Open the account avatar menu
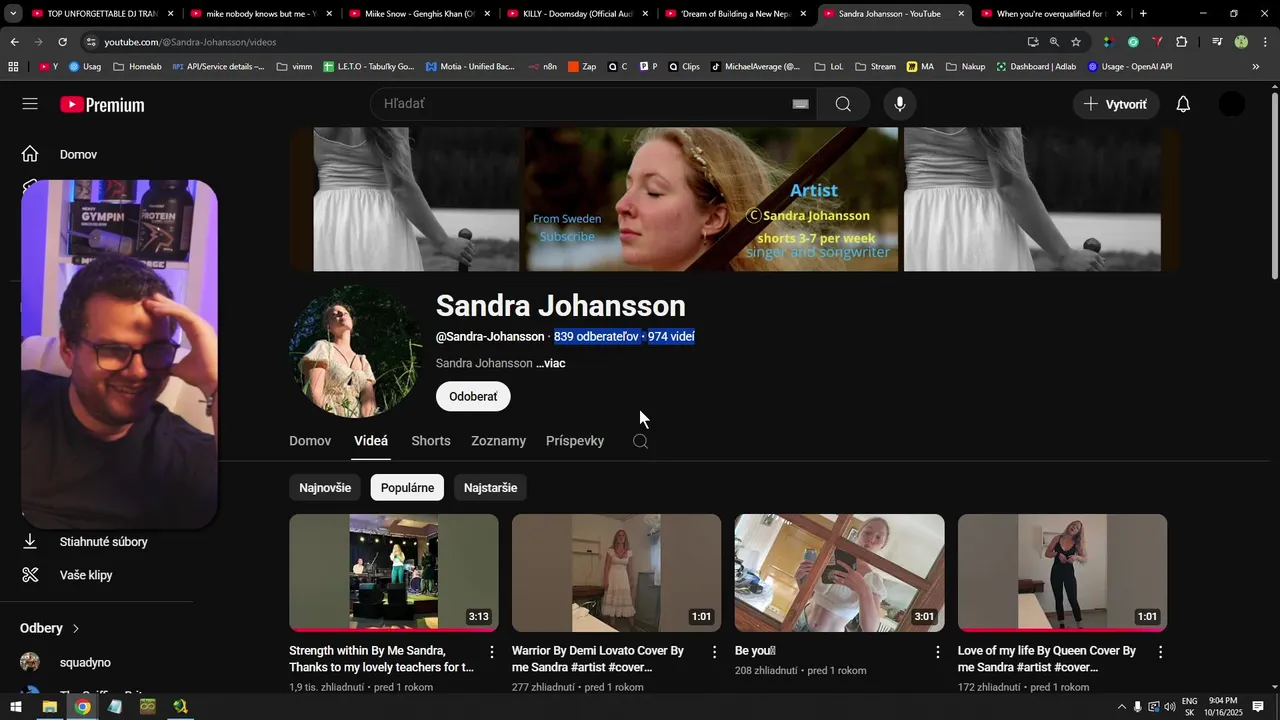Screen dimensions: 1280x720 pyautogui.click(x=1232, y=104)
